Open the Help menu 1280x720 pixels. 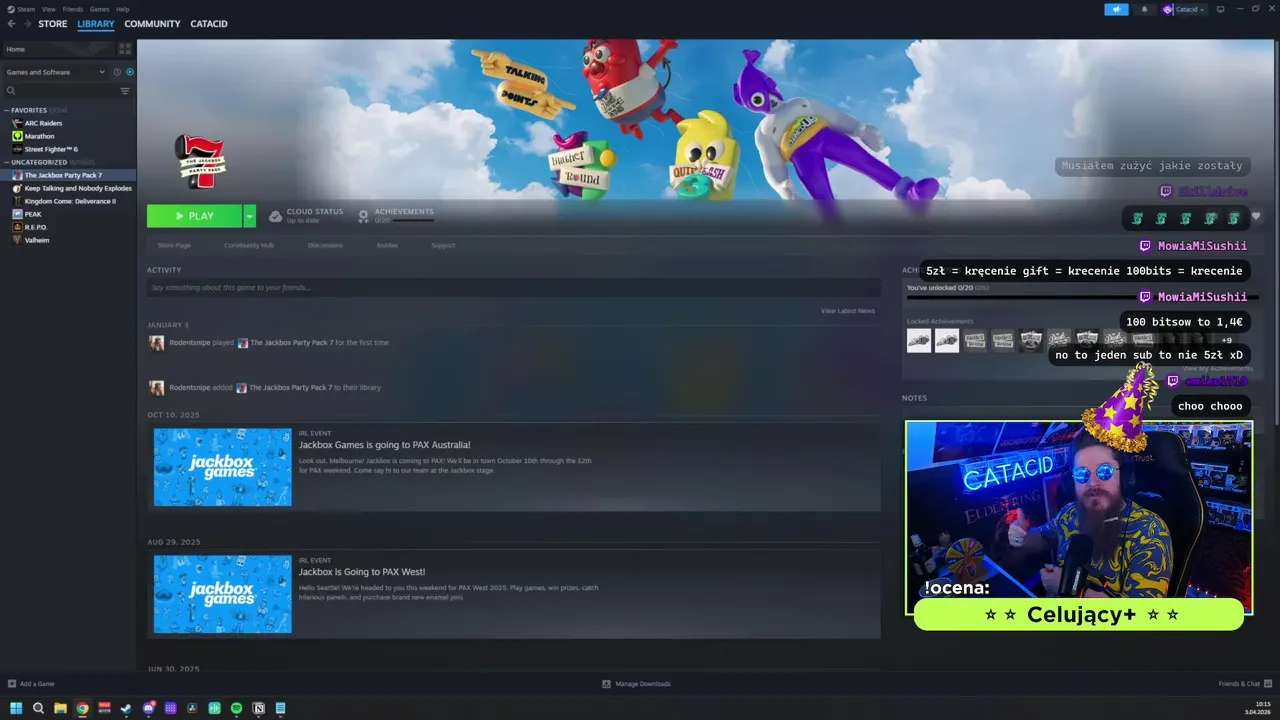(123, 9)
